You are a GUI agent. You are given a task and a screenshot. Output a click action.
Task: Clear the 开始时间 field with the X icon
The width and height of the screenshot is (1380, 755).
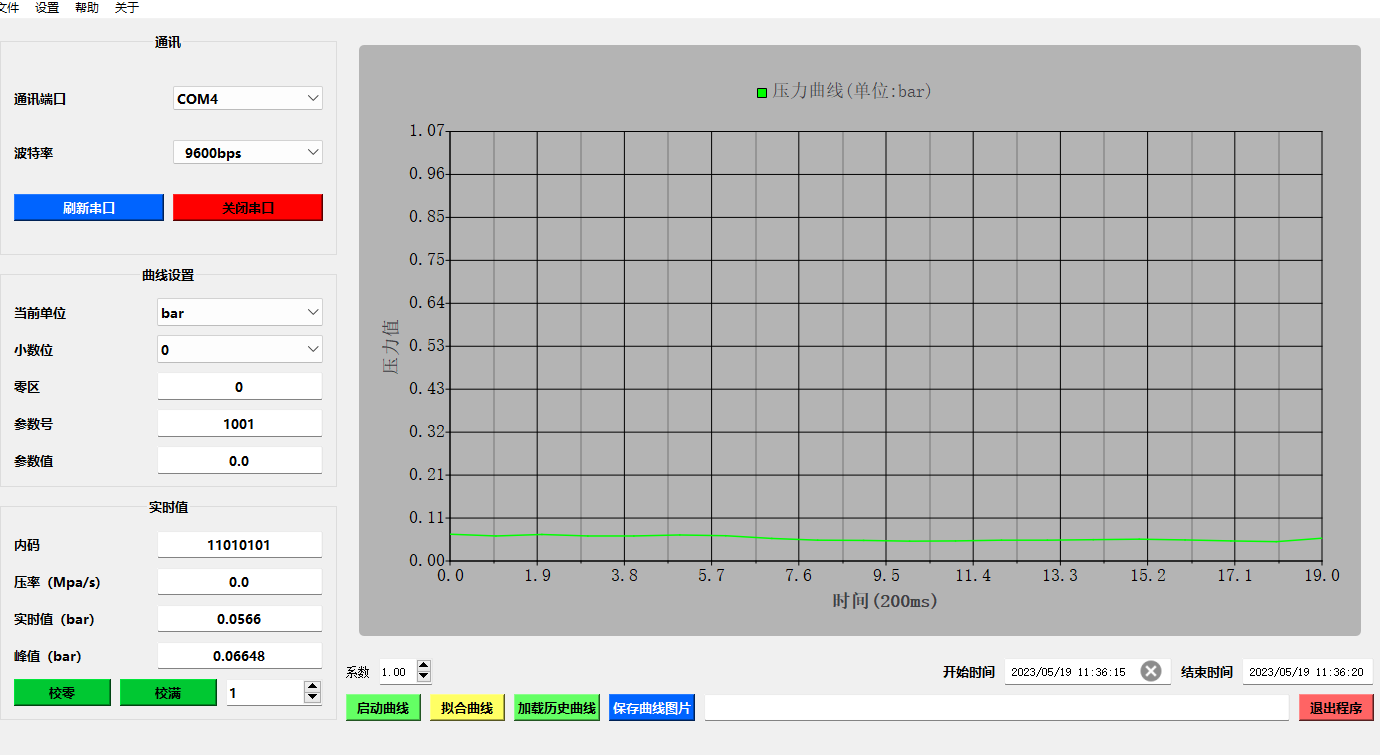(1151, 671)
